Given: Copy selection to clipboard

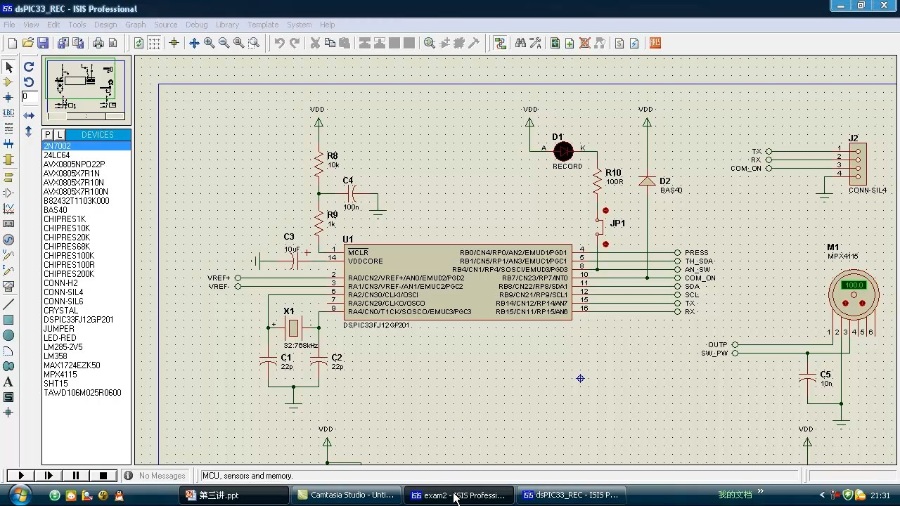Looking at the screenshot, I should click(330, 43).
